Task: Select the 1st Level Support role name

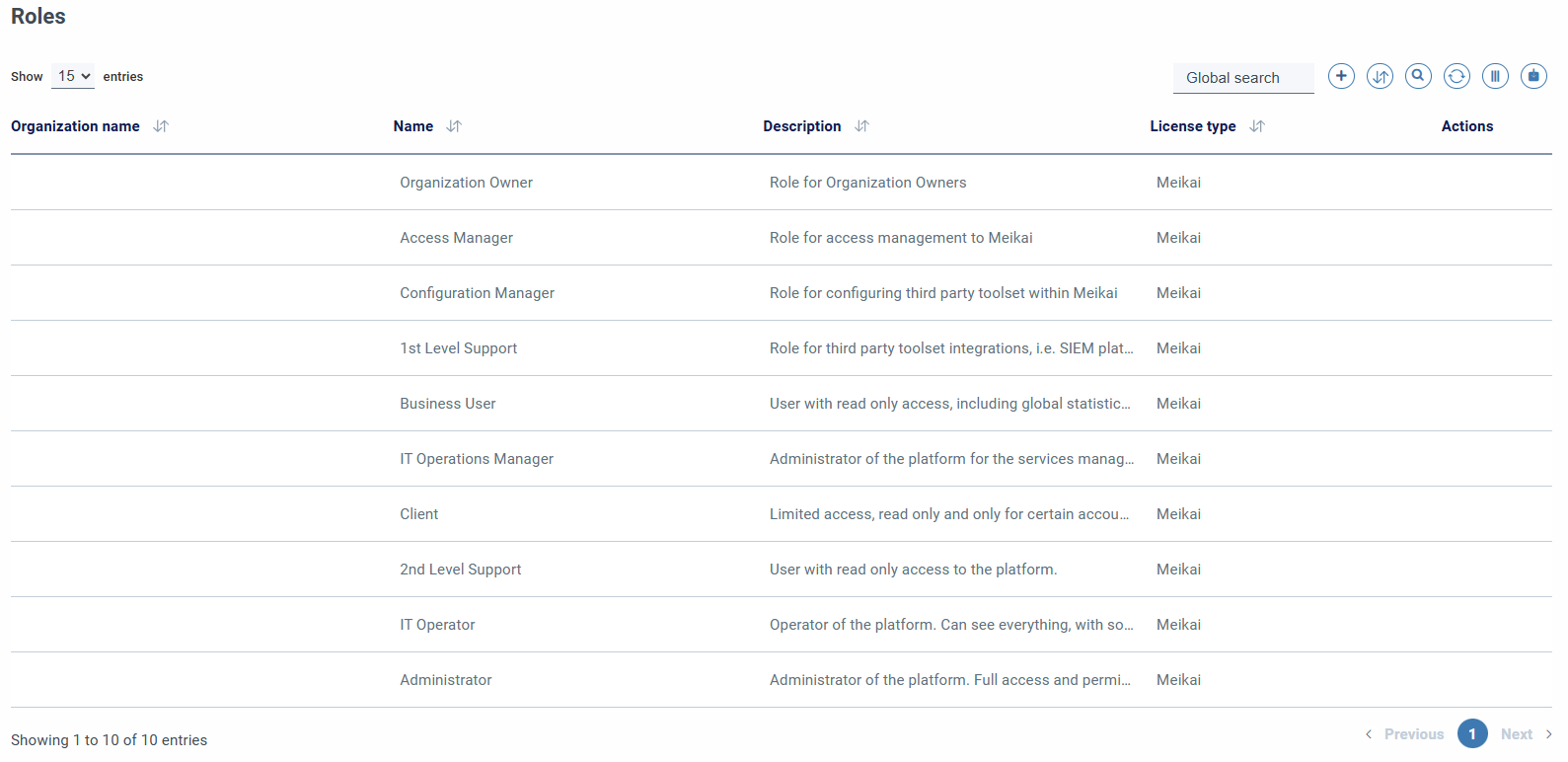Action: pyautogui.click(x=458, y=348)
